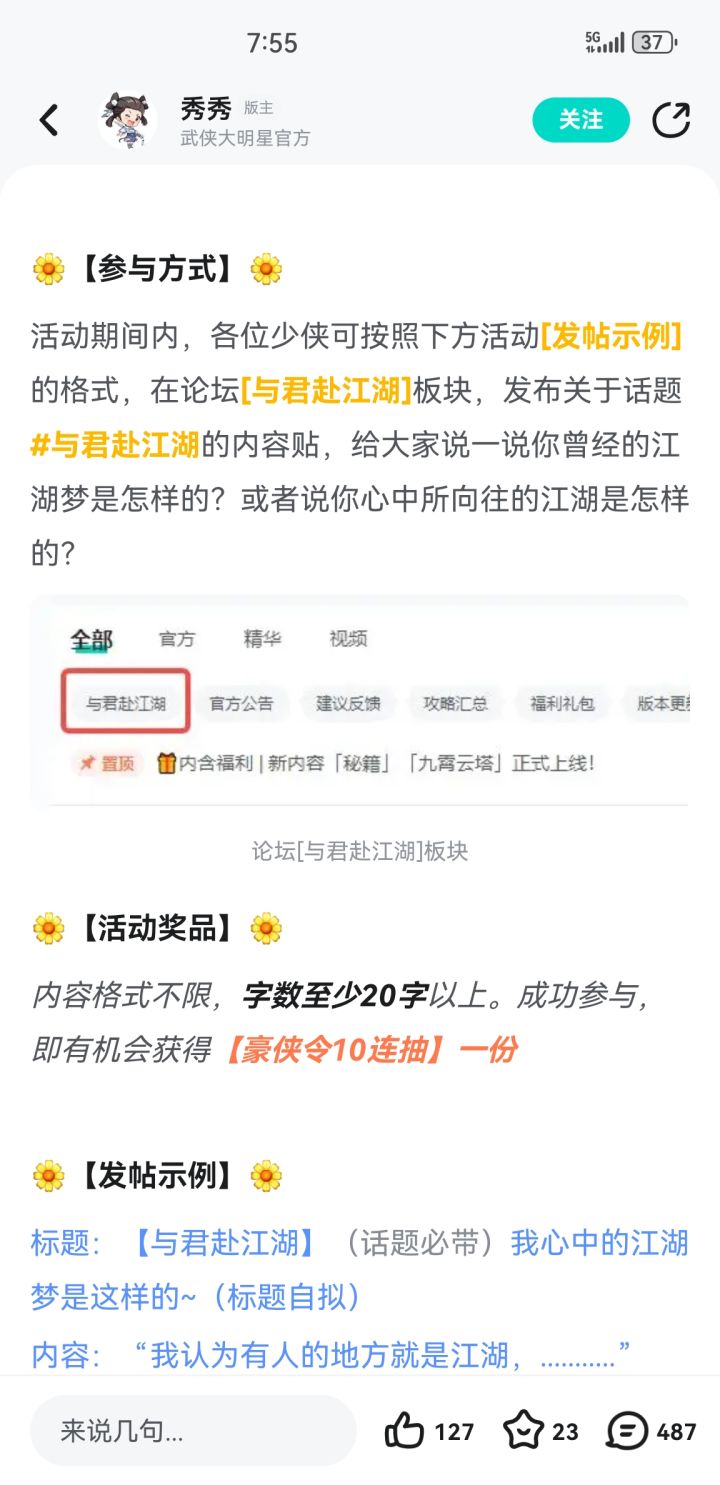Tap the 武侠大明星官方 subtitle
Screen dimensions: 720x1485
(245, 139)
